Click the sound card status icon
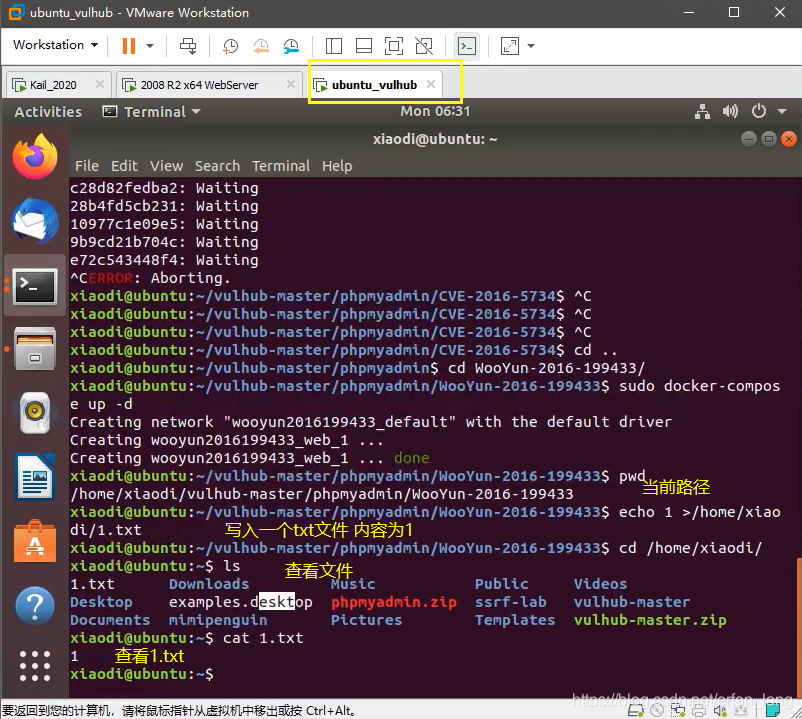 (720, 710)
